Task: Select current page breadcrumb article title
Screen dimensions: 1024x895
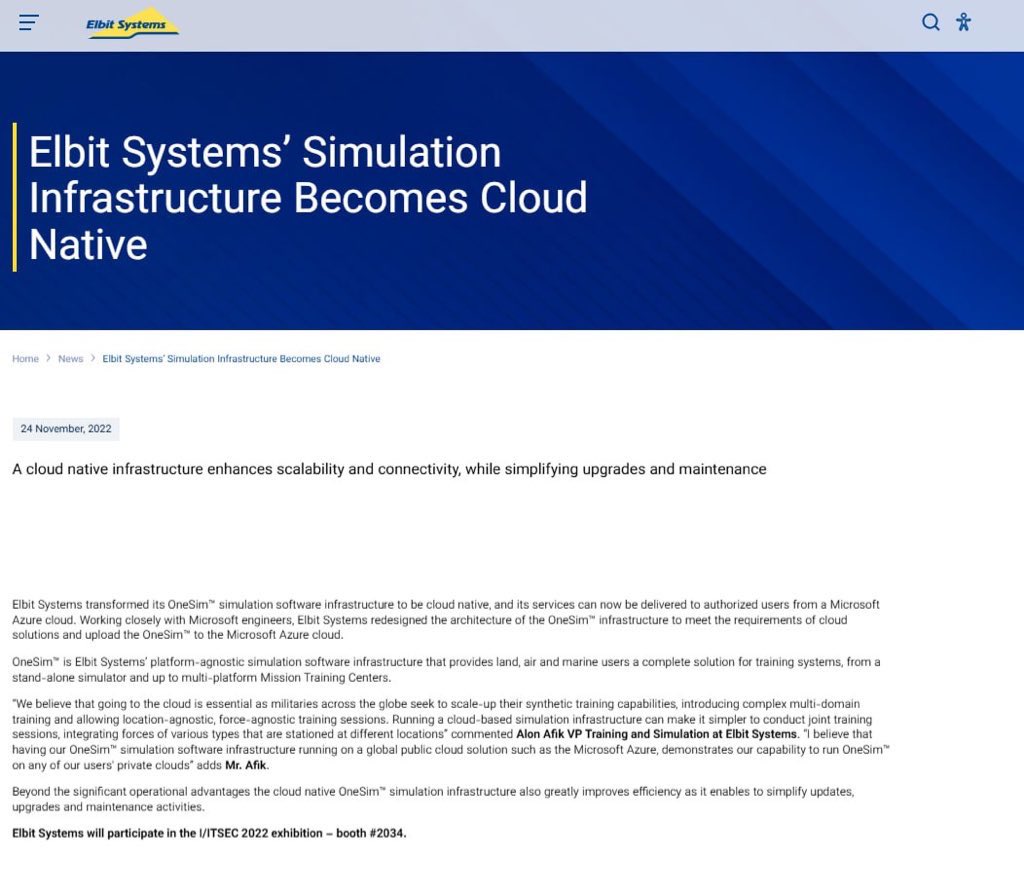Action: coord(241,359)
